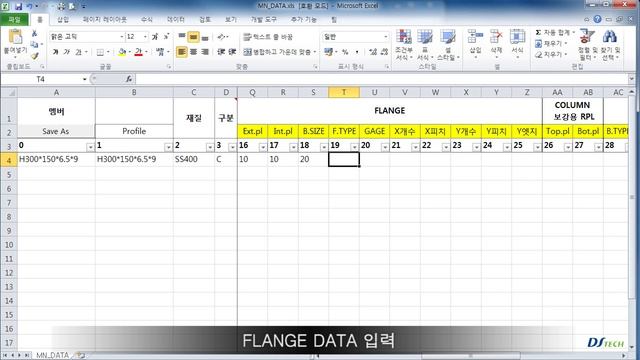Switch to the Data (데이터) tab

point(176,19)
